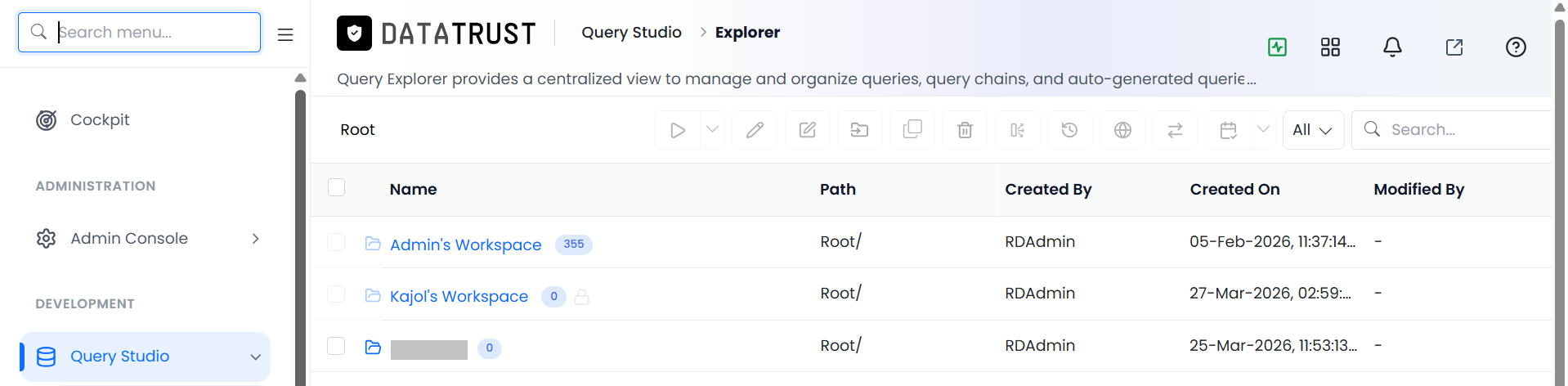Screen dimensions: 1568x386
Task: Click the Run (play) toolbar icon
Action: click(x=678, y=130)
